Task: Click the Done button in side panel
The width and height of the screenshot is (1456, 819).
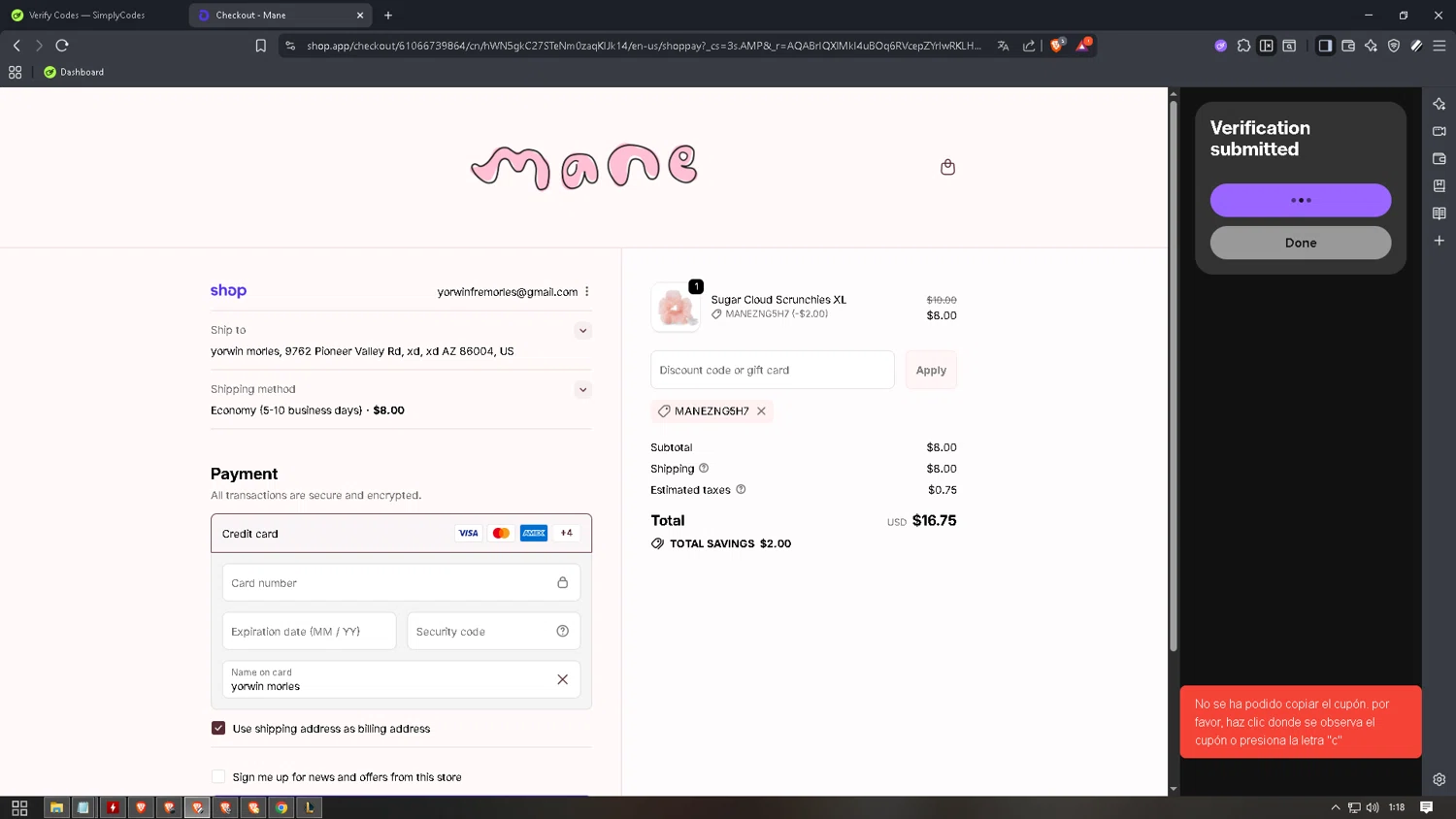Action: (x=1301, y=243)
